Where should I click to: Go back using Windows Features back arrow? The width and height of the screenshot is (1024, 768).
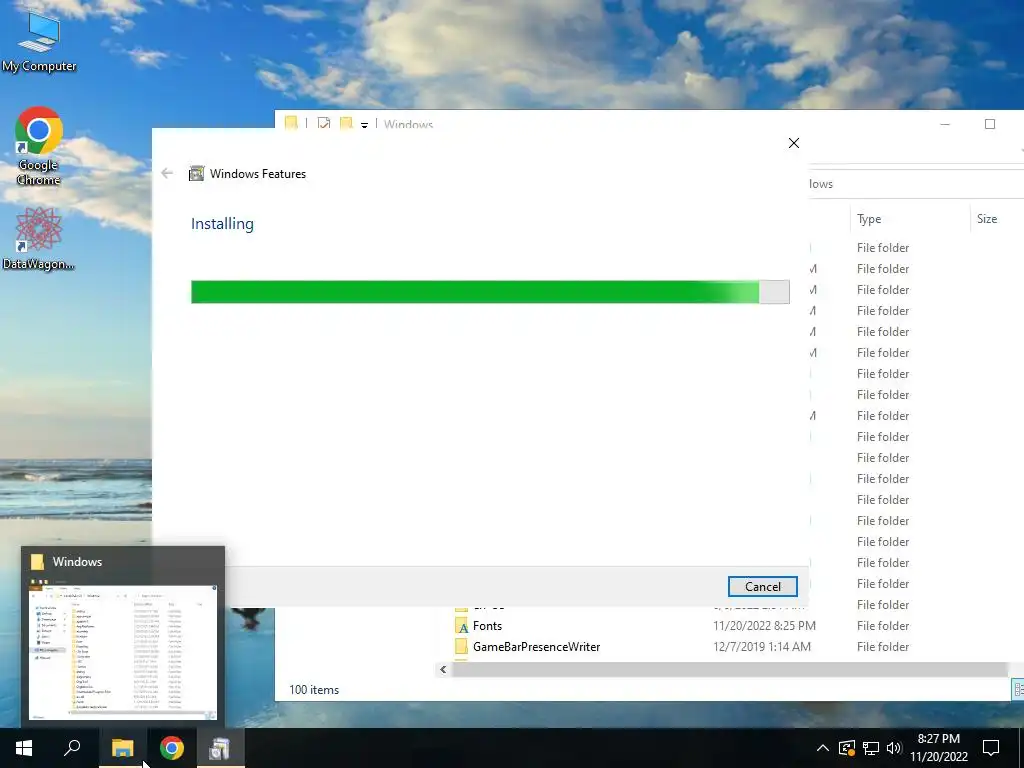[x=167, y=173]
